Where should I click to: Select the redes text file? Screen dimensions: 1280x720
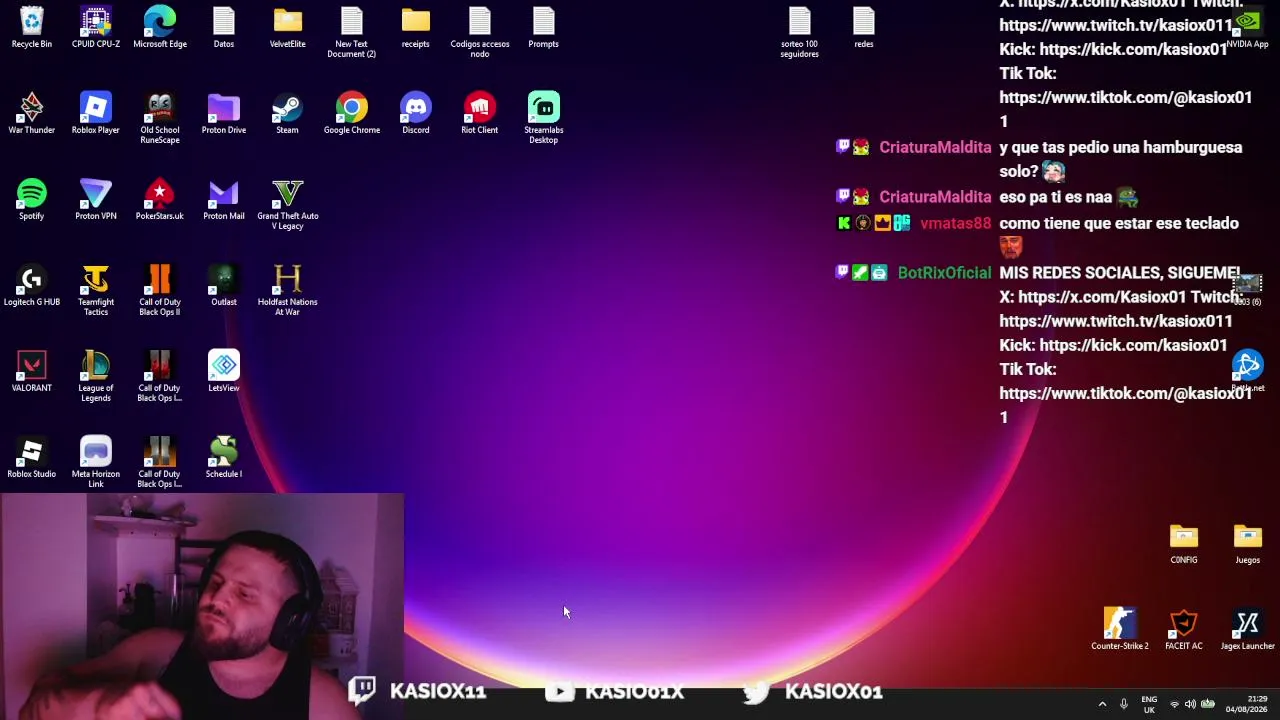pos(864,27)
